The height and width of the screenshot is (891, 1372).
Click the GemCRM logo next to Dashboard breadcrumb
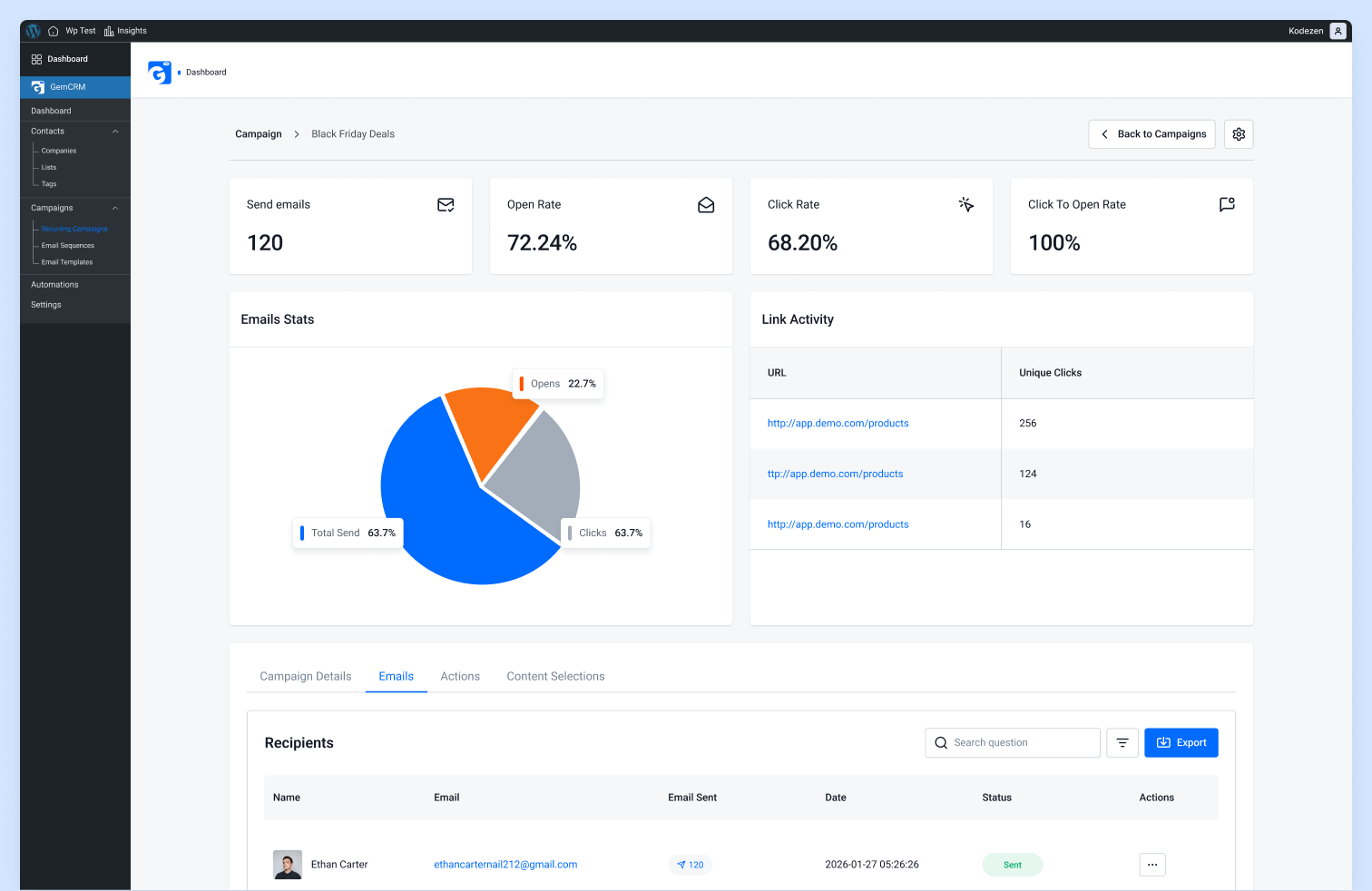(161, 72)
